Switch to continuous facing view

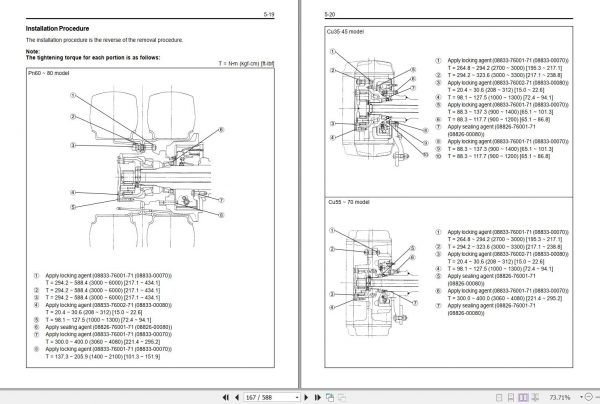click(x=535, y=397)
